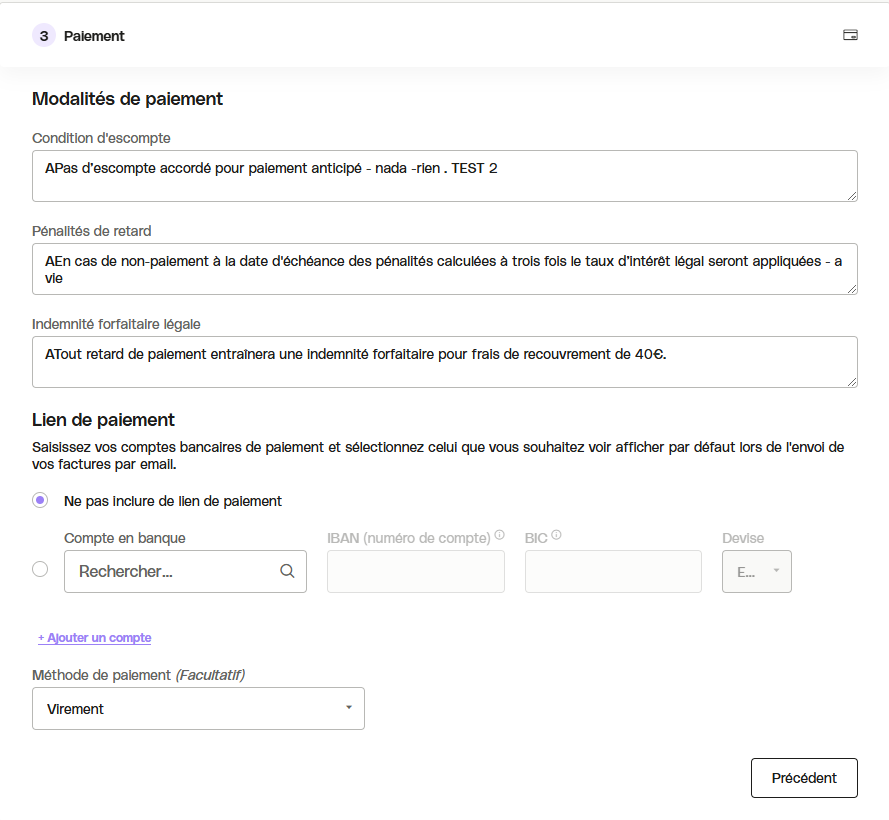Open the Devise currency dropdown
This screenshot has height=820, width=889.
click(756, 572)
